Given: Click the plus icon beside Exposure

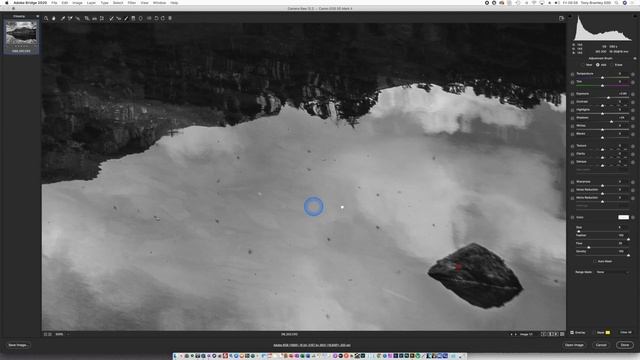Looking at the screenshot, I should (633, 94).
